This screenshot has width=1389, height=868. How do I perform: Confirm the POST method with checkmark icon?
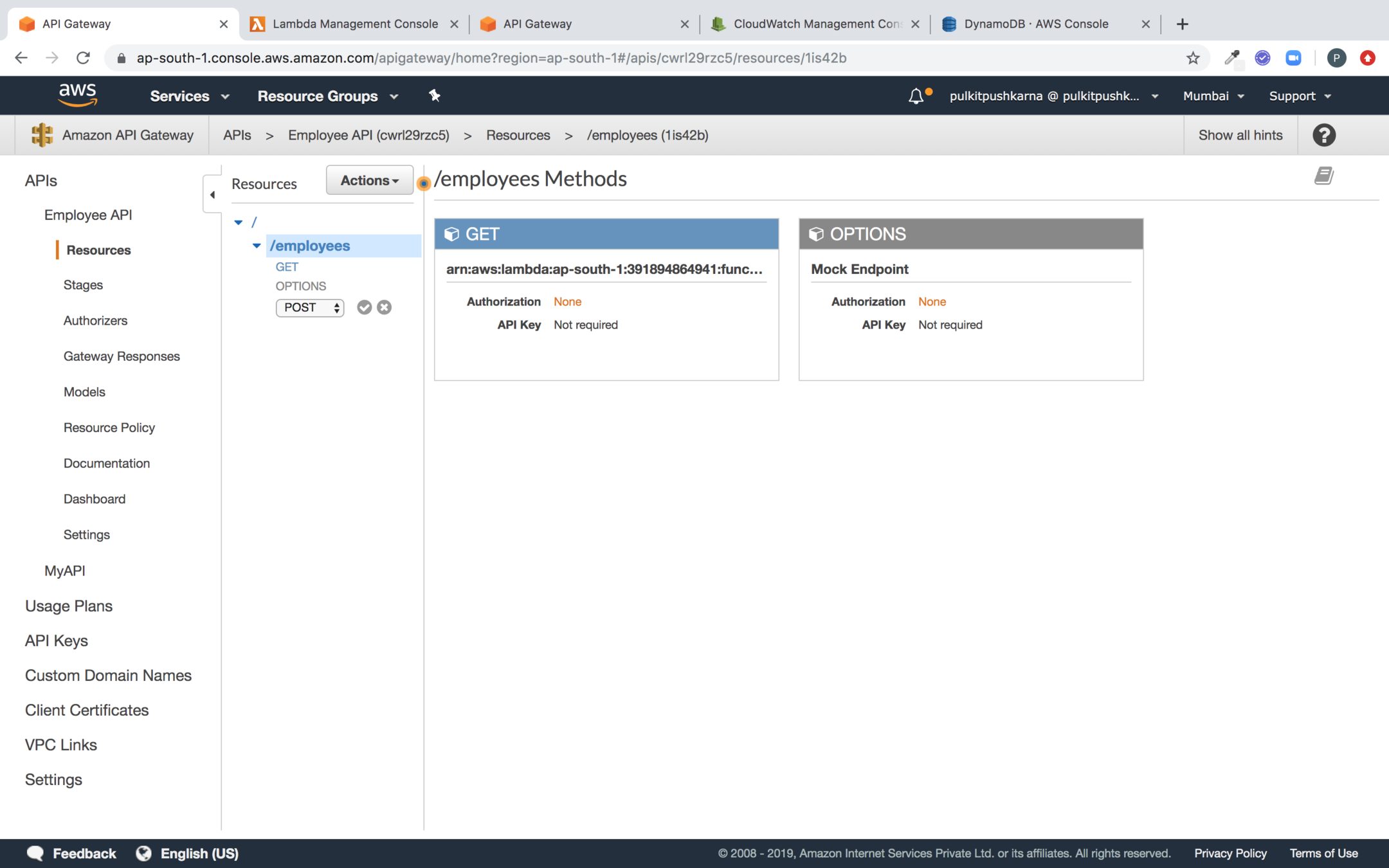[x=364, y=307]
